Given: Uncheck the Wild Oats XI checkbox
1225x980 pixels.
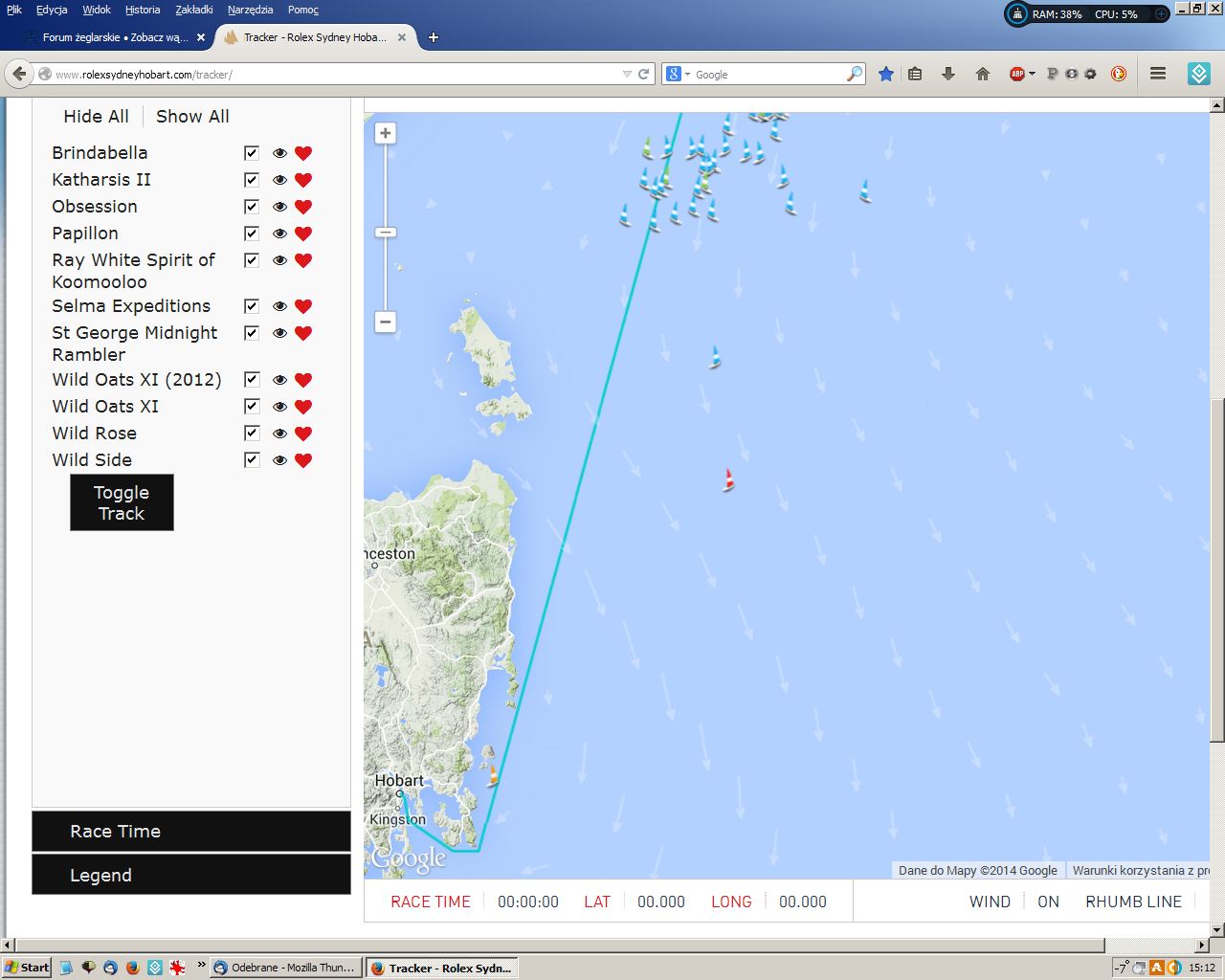Looking at the screenshot, I should click(x=252, y=407).
